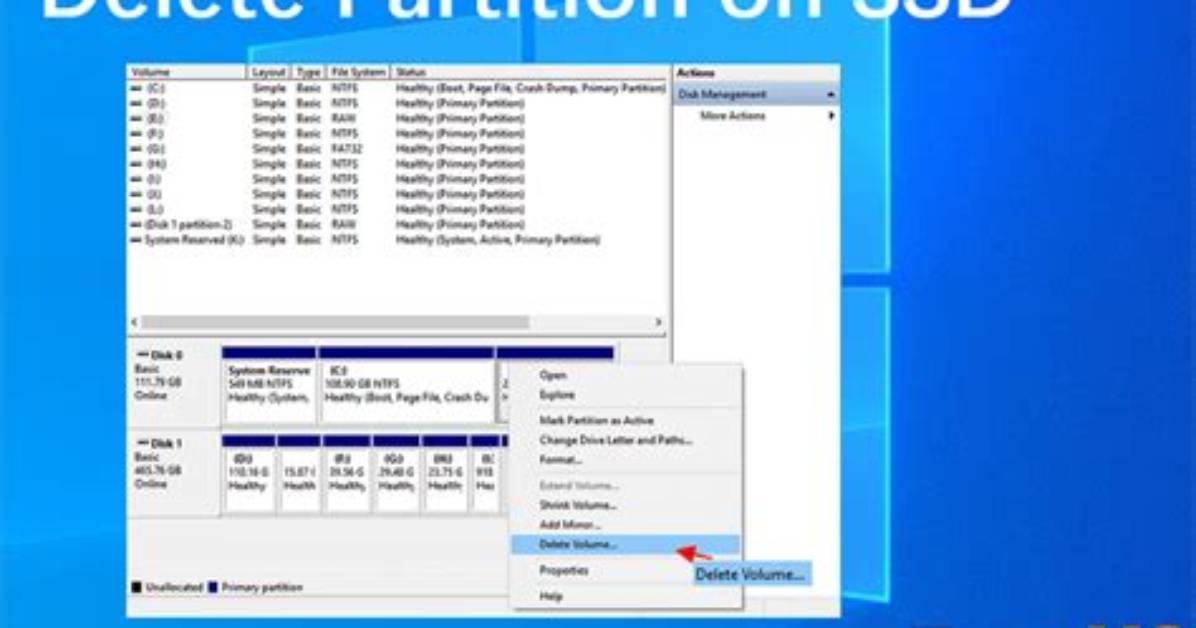The height and width of the screenshot is (628, 1196).
Task: Click the Disk 0 drive icon
Action: click(x=142, y=356)
